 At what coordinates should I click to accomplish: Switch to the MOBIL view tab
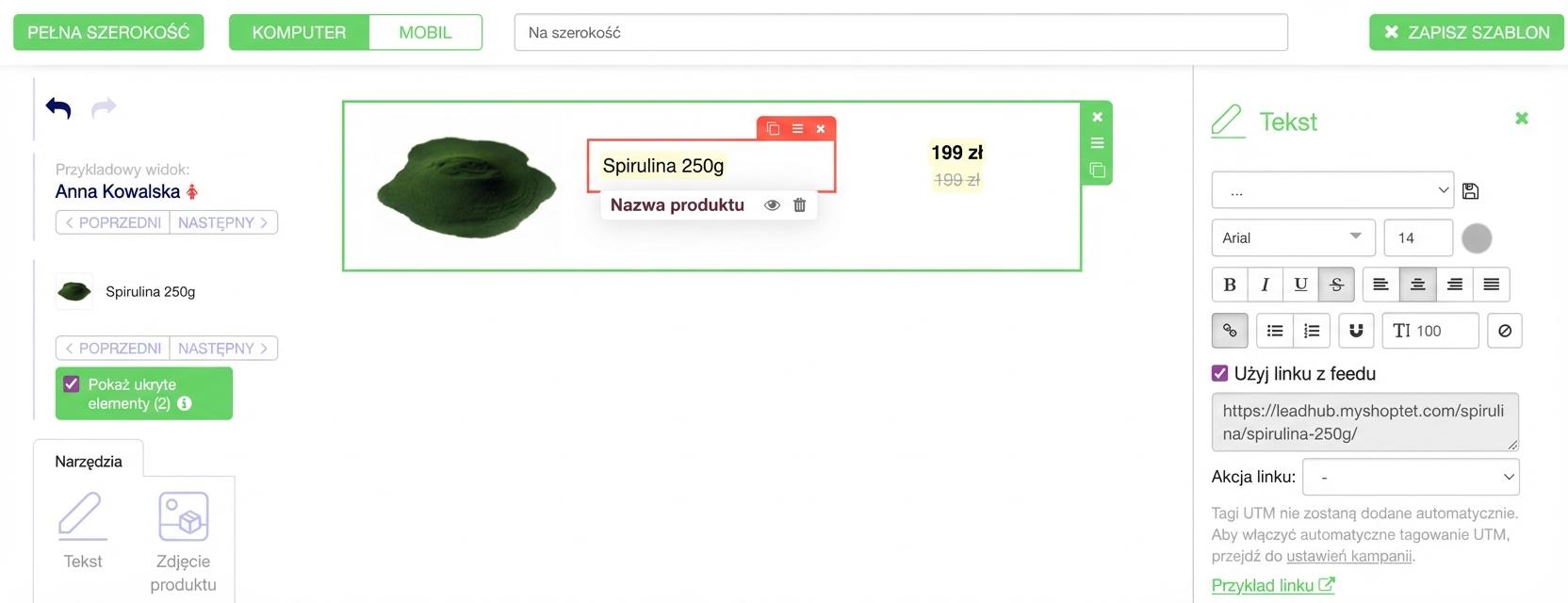425,32
